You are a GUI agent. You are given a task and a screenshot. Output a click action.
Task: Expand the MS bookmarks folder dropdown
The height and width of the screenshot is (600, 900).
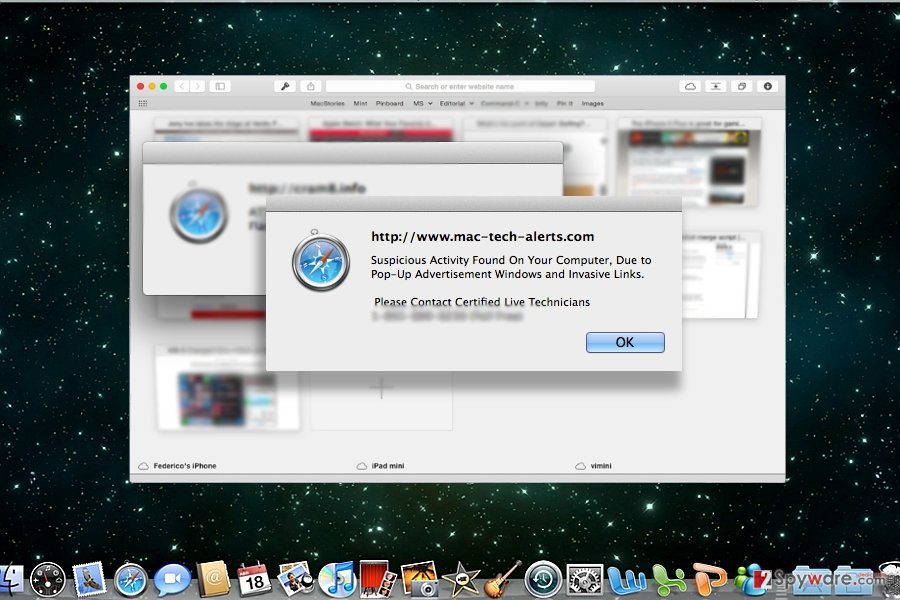pos(422,103)
